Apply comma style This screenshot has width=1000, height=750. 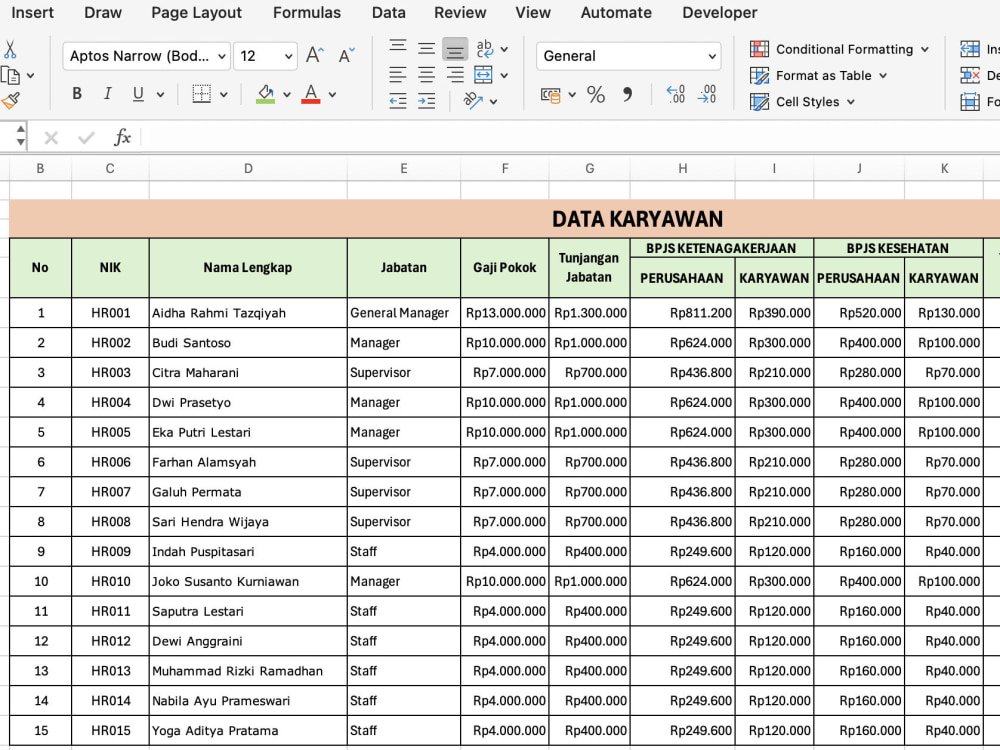pyautogui.click(x=628, y=95)
